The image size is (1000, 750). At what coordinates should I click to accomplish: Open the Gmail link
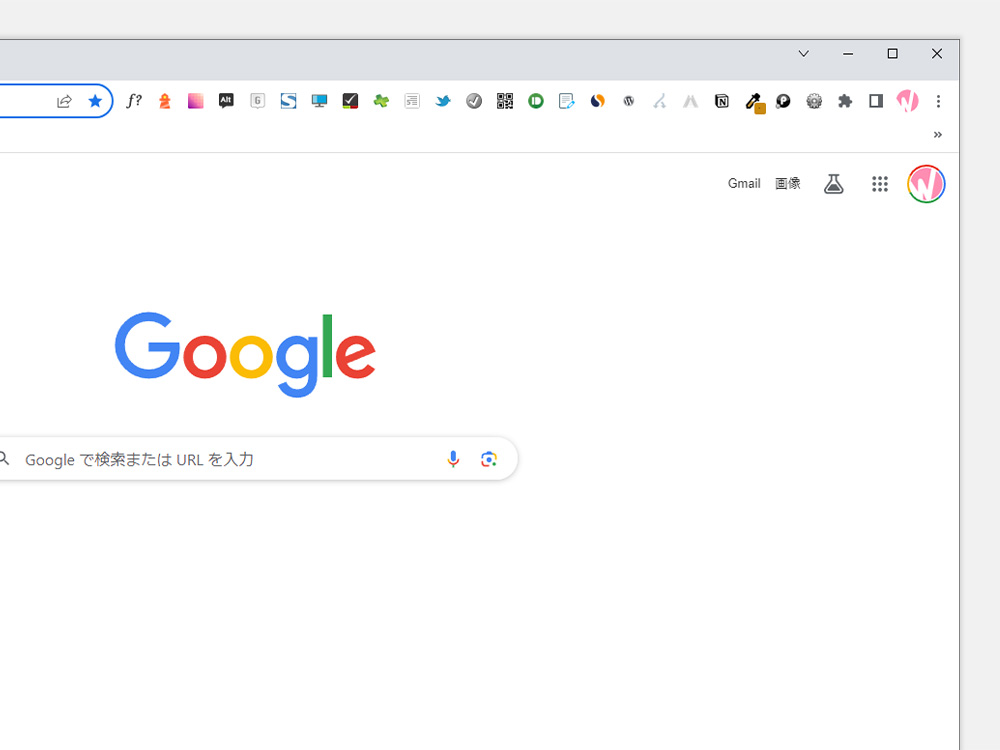pyautogui.click(x=744, y=184)
